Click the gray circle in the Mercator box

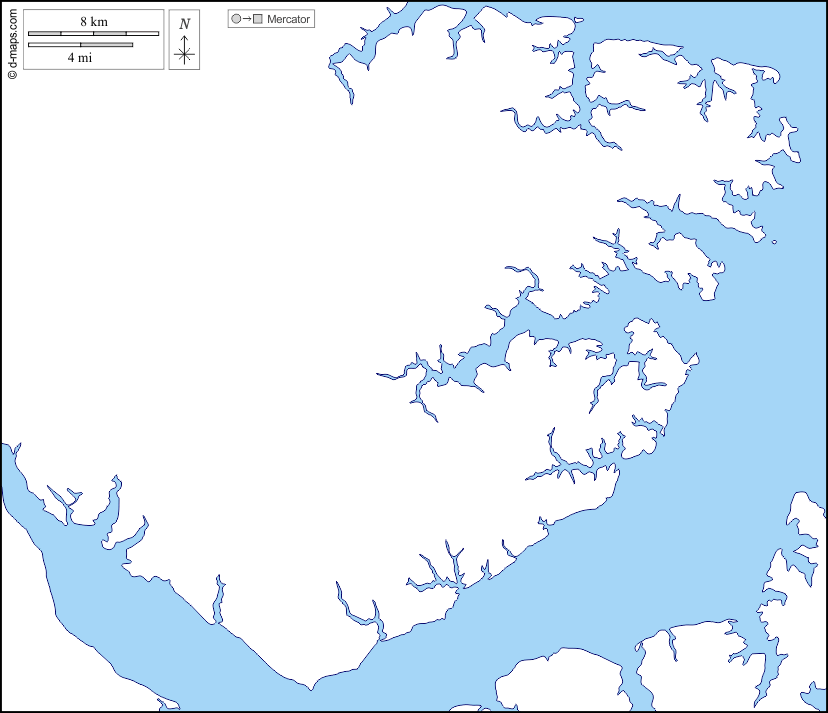pos(236,19)
